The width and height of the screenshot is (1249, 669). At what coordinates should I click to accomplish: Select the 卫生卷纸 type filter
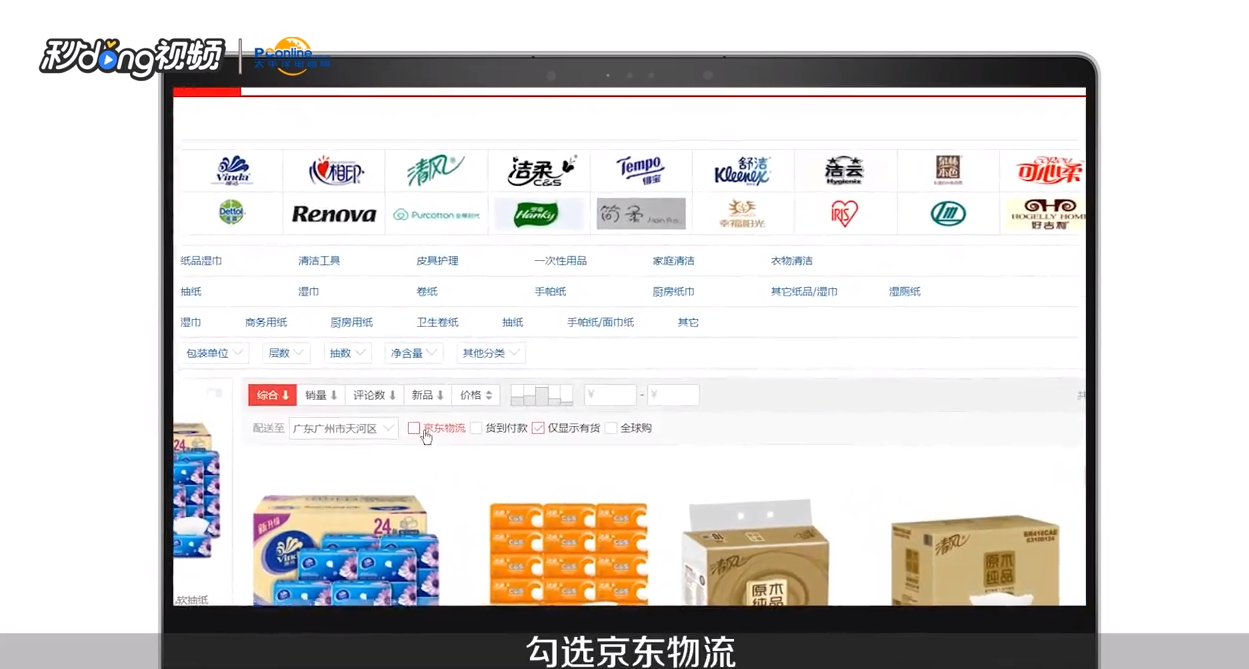click(x=437, y=323)
